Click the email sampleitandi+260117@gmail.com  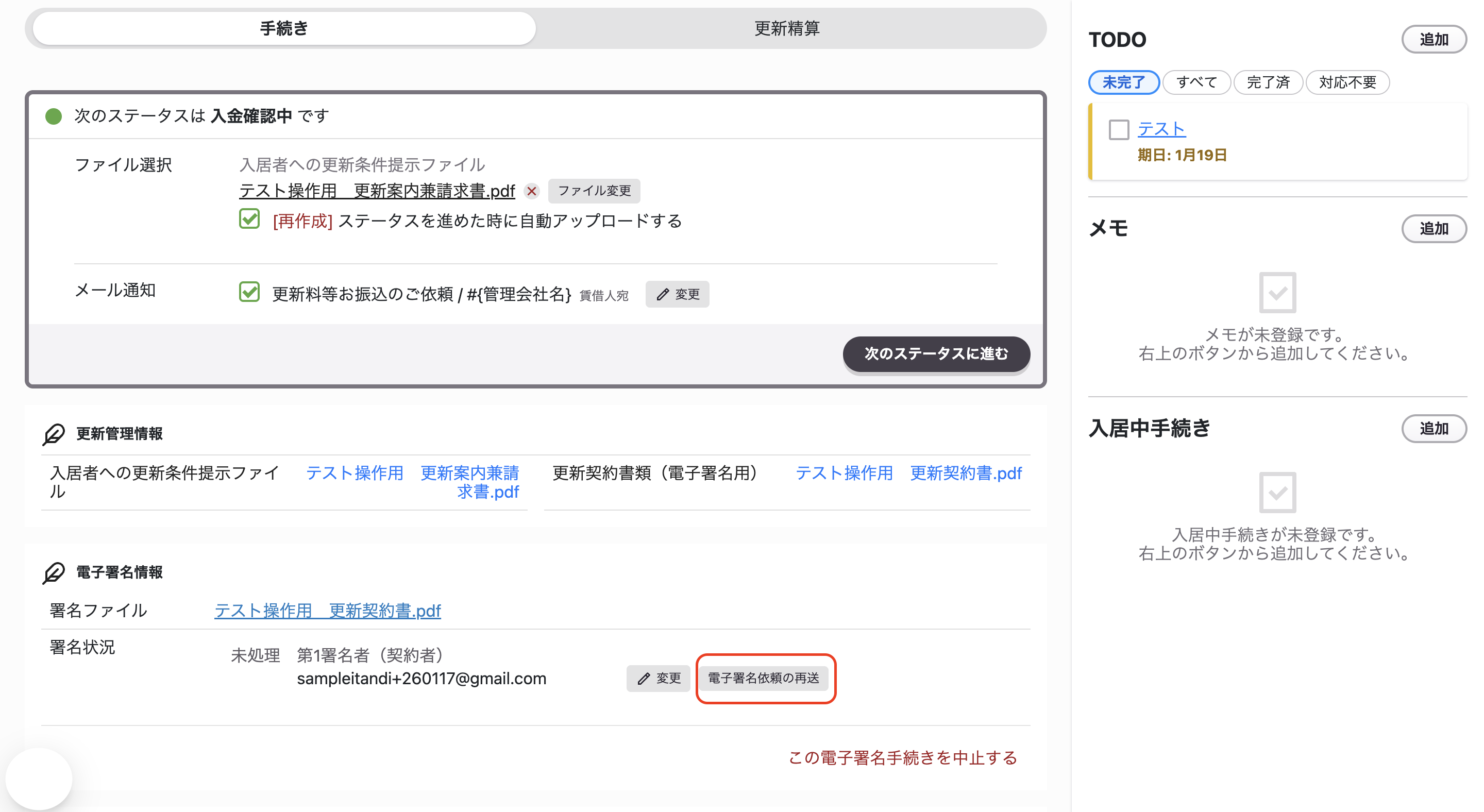[421, 679]
